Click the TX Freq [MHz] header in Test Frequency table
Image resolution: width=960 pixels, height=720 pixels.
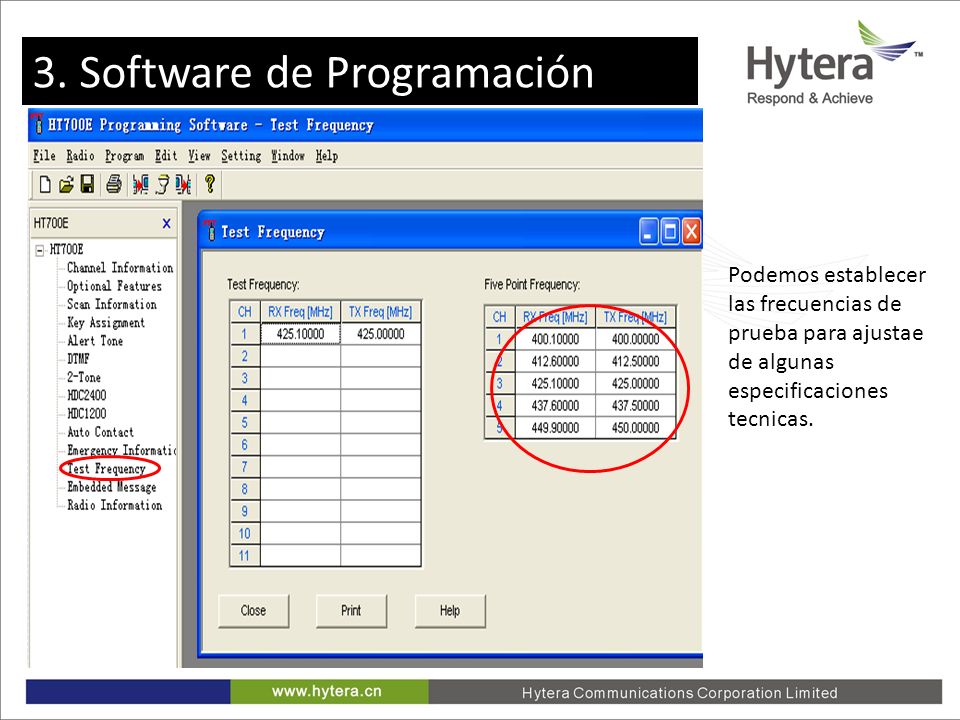coord(381,312)
